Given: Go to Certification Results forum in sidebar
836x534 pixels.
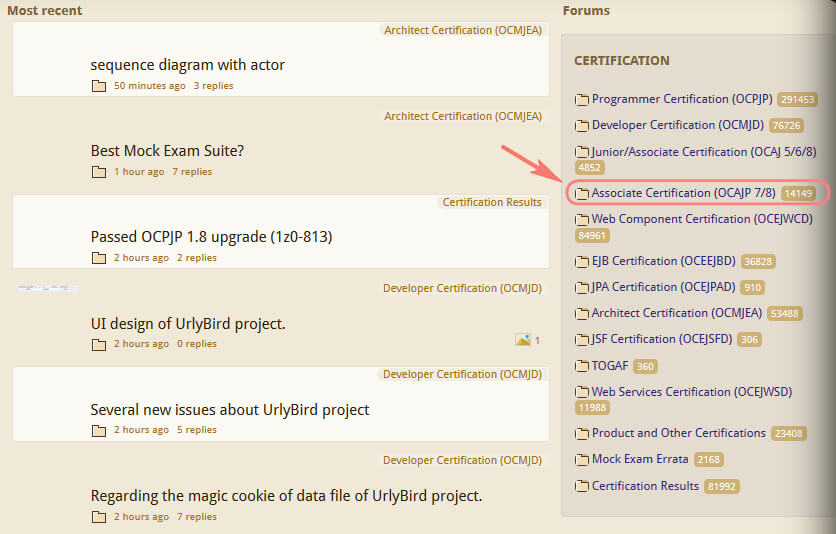Looking at the screenshot, I should point(645,486).
